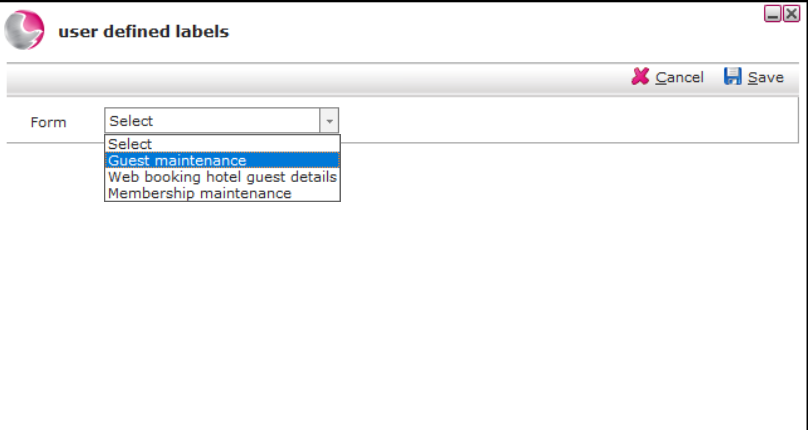This screenshot has width=808, height=430.
Task: Click the pink and grey application logo
Action: tap(24, 30)
